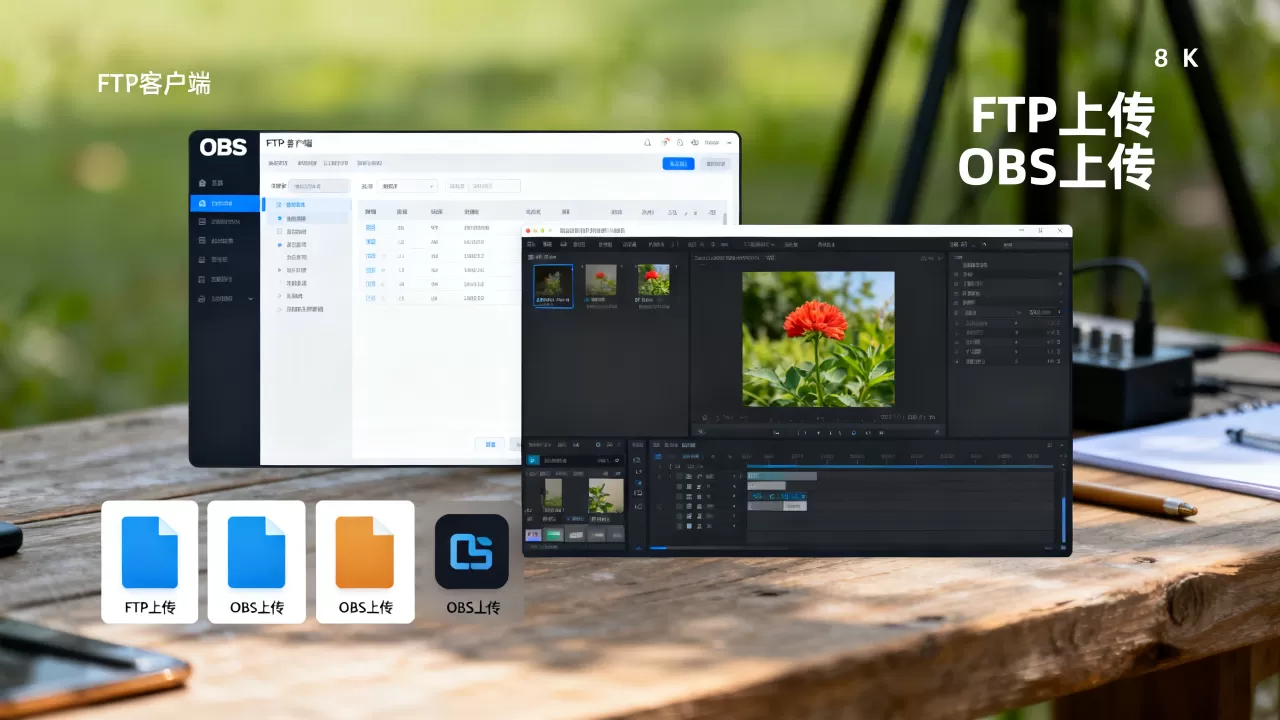
Task: Click the blue button in FTP client header
Action: 678,163
